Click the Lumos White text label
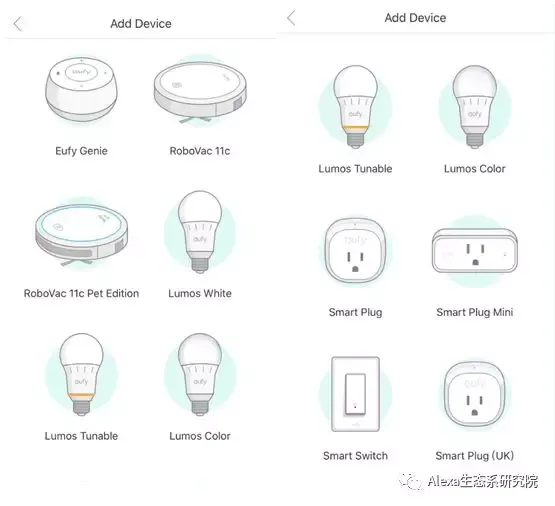Image resolution: width=555 pixels, height=506 pixels. coord(200,293)
